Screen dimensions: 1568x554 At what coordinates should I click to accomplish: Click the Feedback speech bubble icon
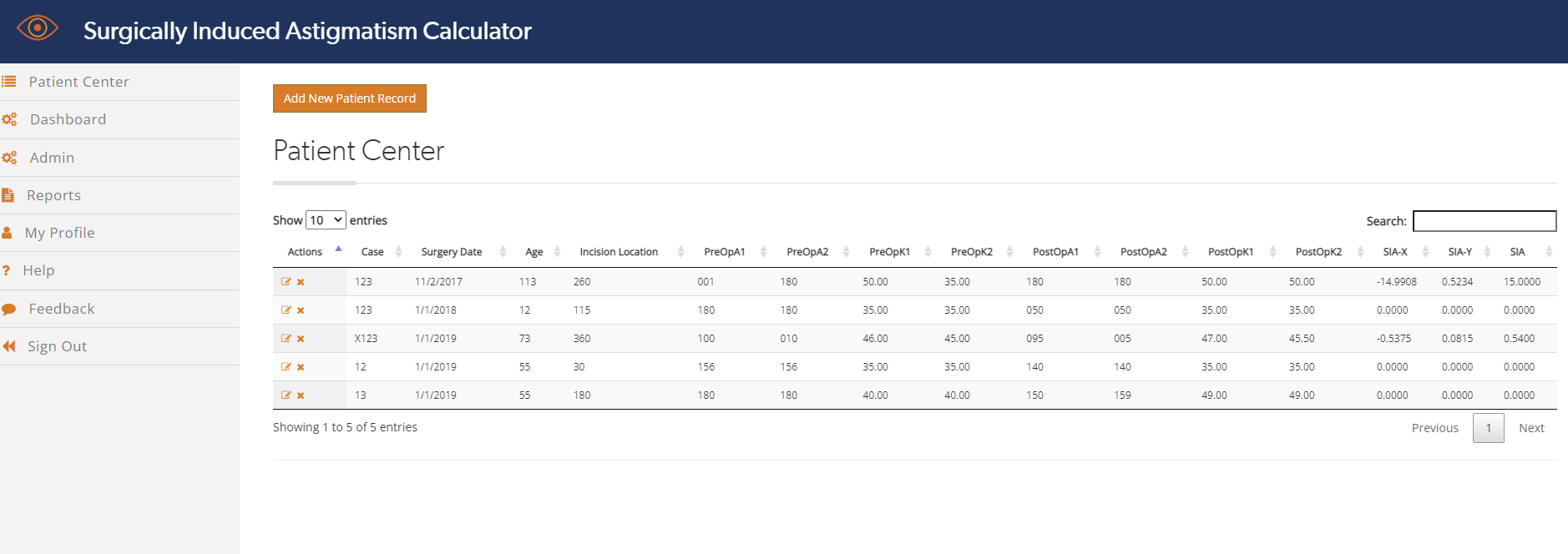tap(9, 309)
